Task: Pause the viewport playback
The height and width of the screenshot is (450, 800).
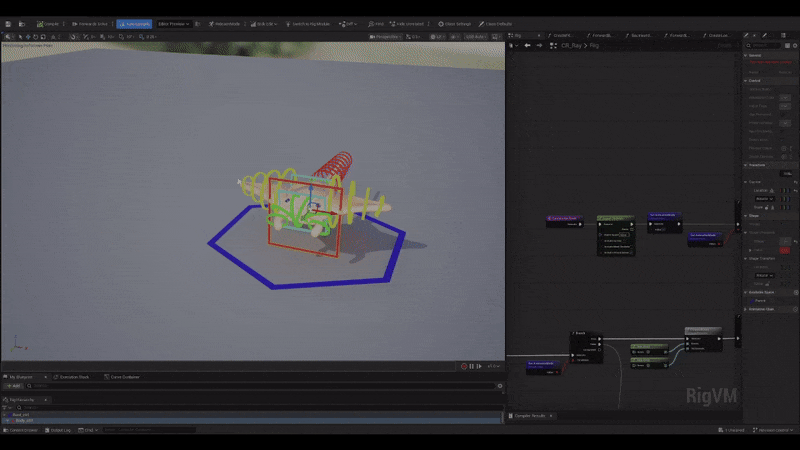Action: point(471,366)
